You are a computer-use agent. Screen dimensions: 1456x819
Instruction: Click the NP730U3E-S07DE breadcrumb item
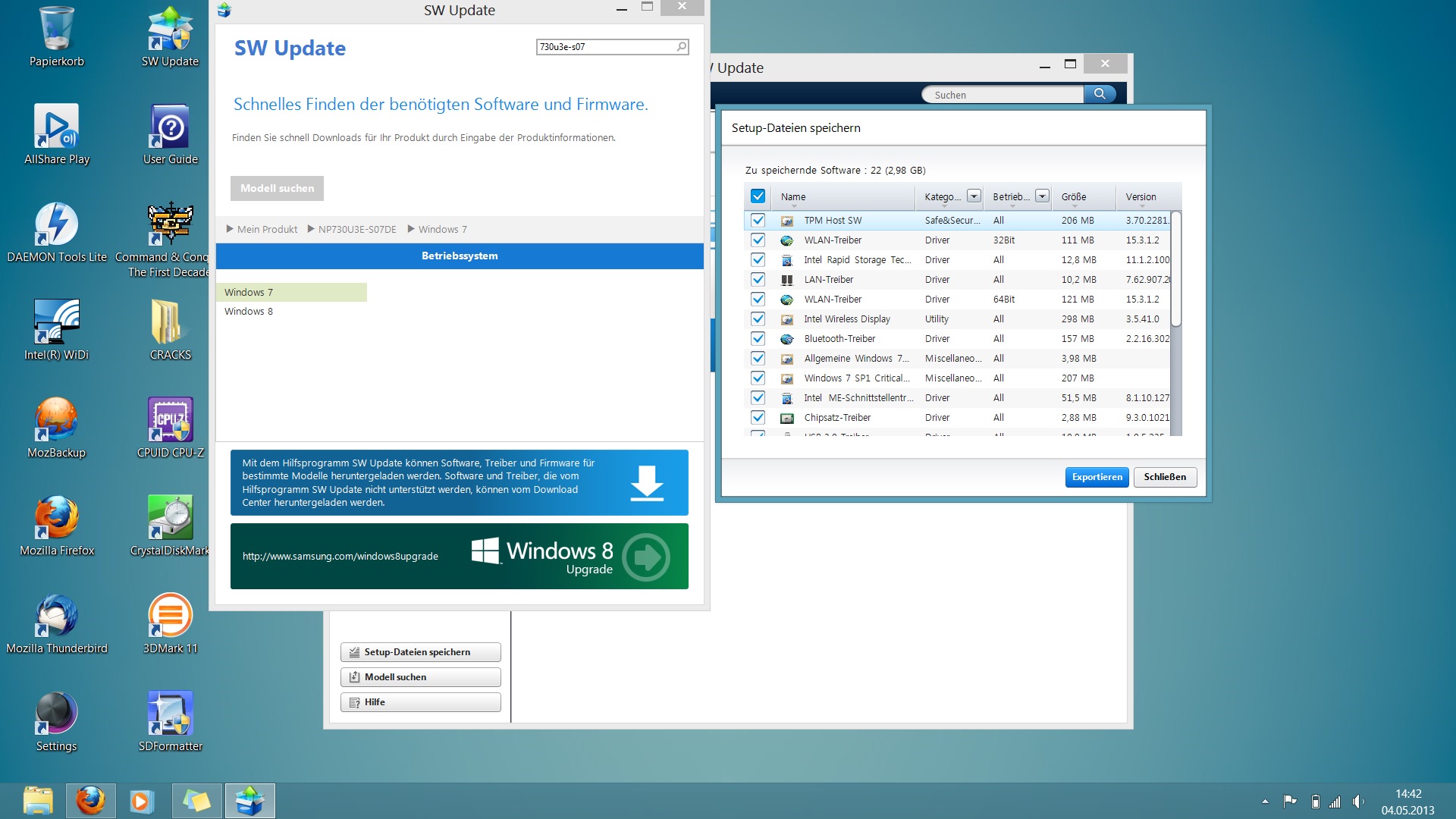tap(356, 229)
